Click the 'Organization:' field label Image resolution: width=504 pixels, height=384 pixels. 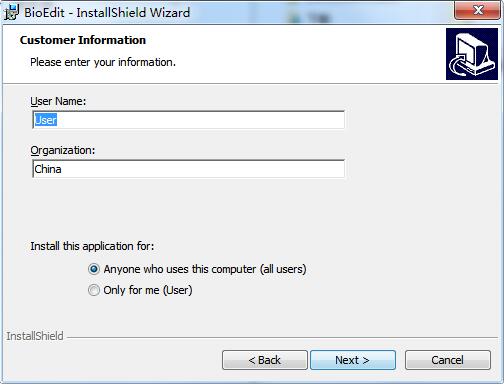coord(63,150)
